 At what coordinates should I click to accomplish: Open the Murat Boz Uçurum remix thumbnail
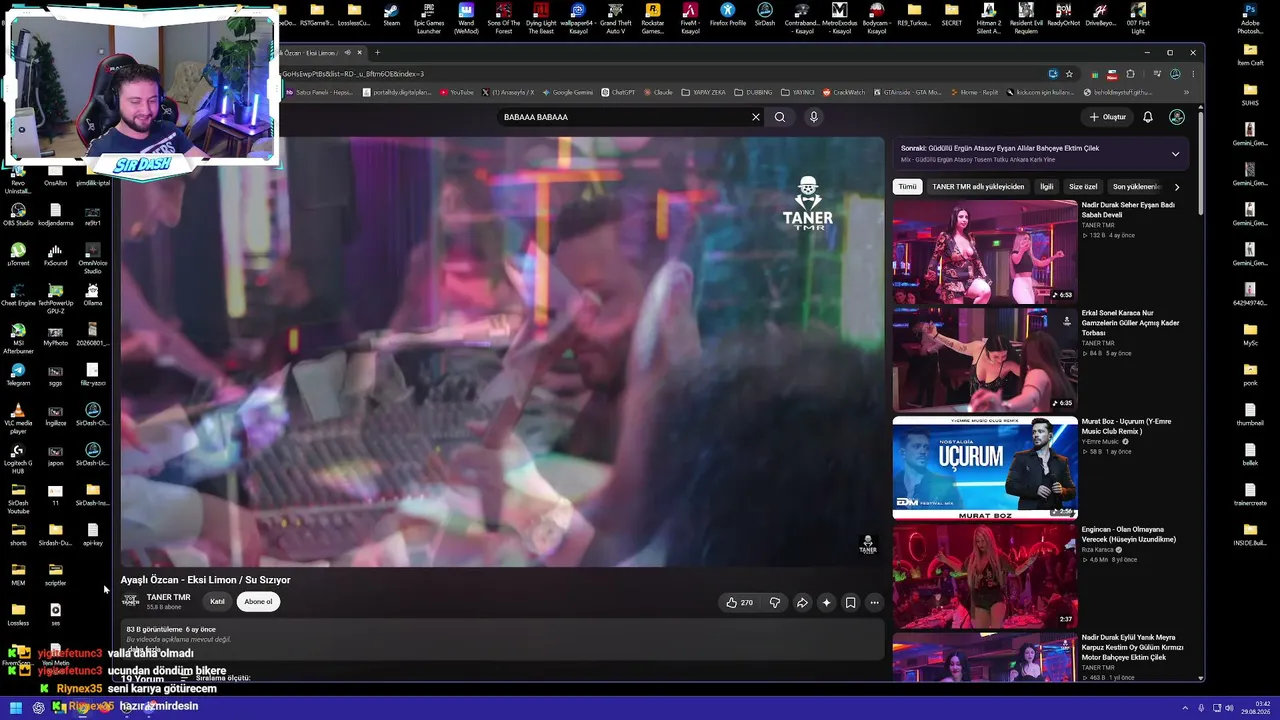[985, 468]
